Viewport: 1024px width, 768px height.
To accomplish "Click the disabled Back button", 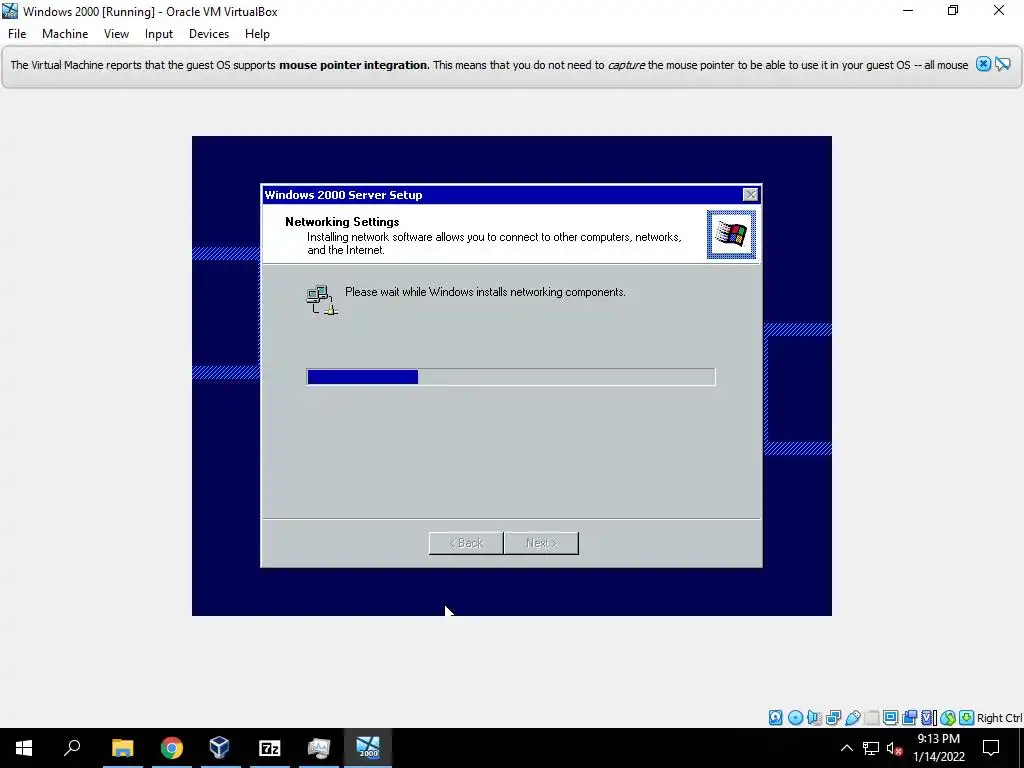I will pos(466,543).
